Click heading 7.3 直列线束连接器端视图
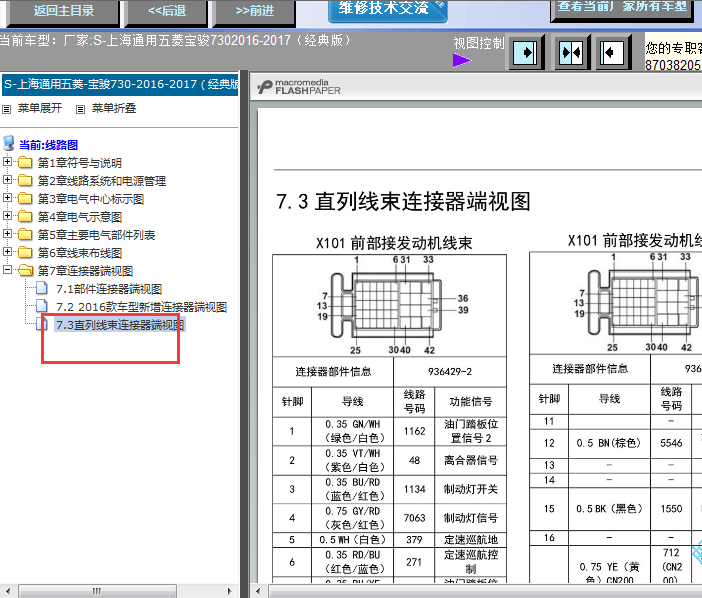Screen dimensions: 702x598 pyautogui.click(x=403, y=201)
